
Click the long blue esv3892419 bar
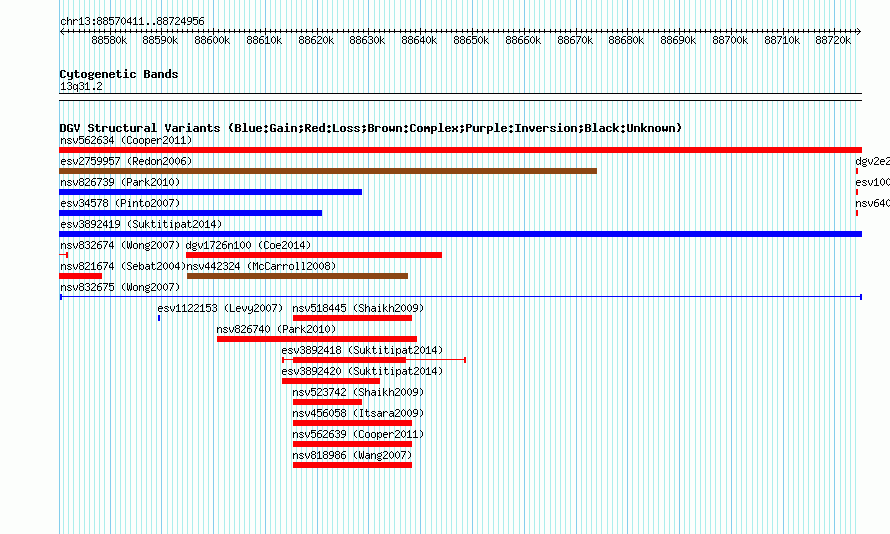point(460,234)
